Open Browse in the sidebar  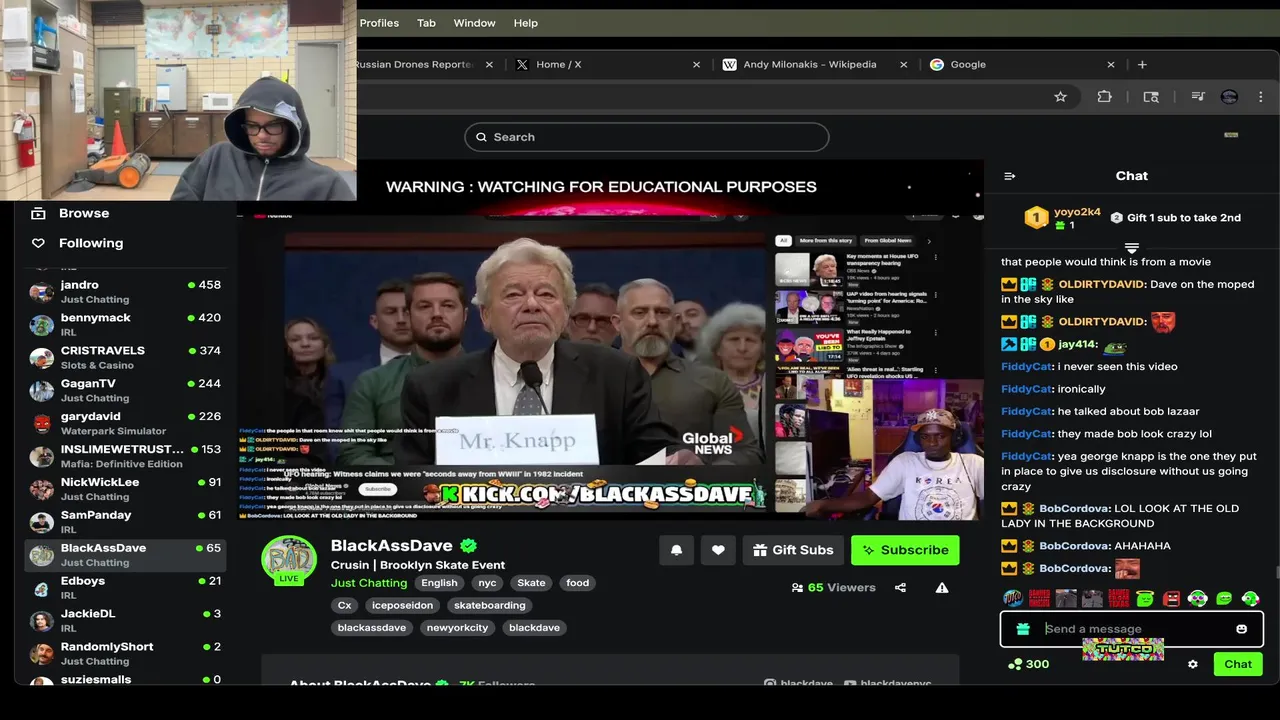[84, 213]
